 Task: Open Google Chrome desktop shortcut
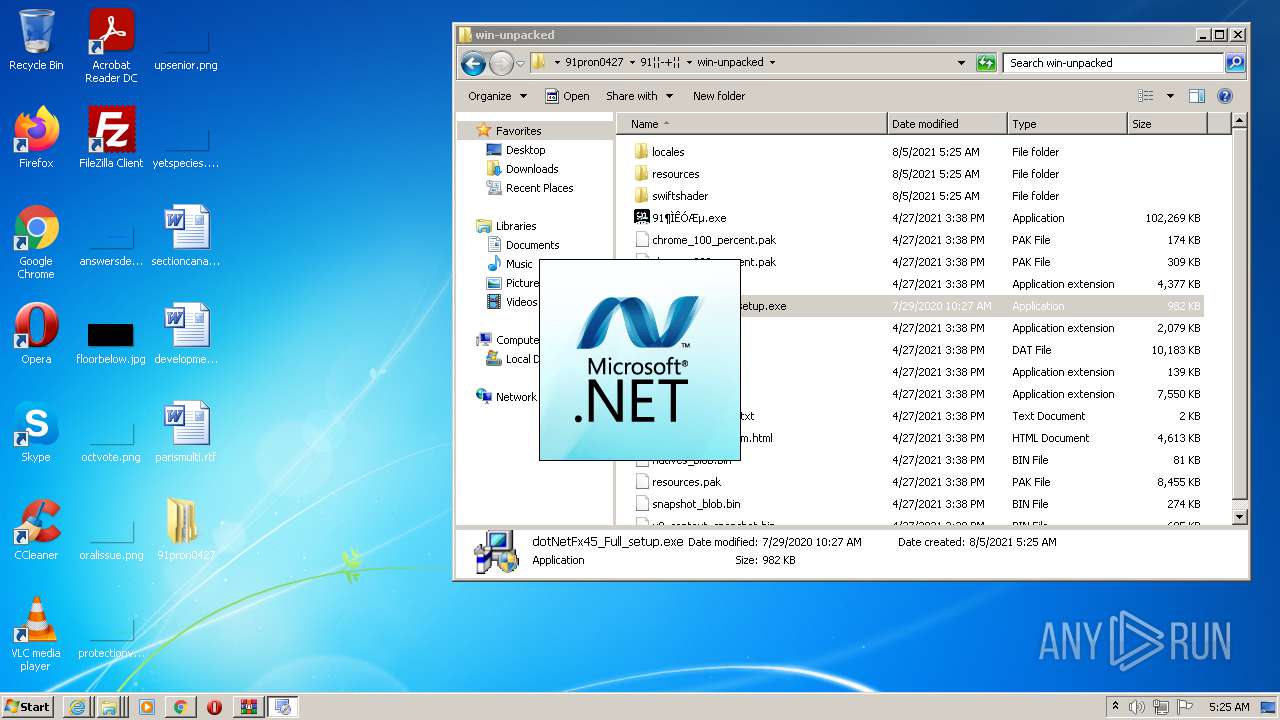pyautogui.click(x=36, y=242)
